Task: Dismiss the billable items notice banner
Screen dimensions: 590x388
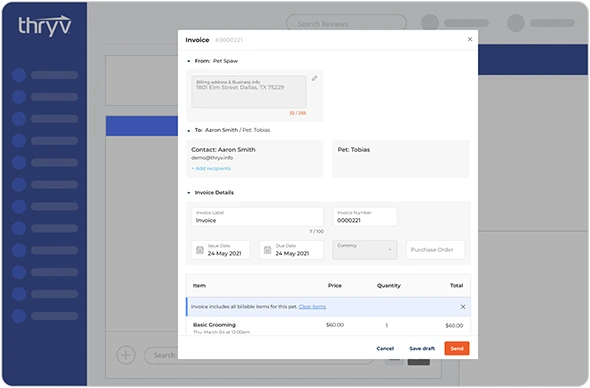Action: (x=463, y=307)
